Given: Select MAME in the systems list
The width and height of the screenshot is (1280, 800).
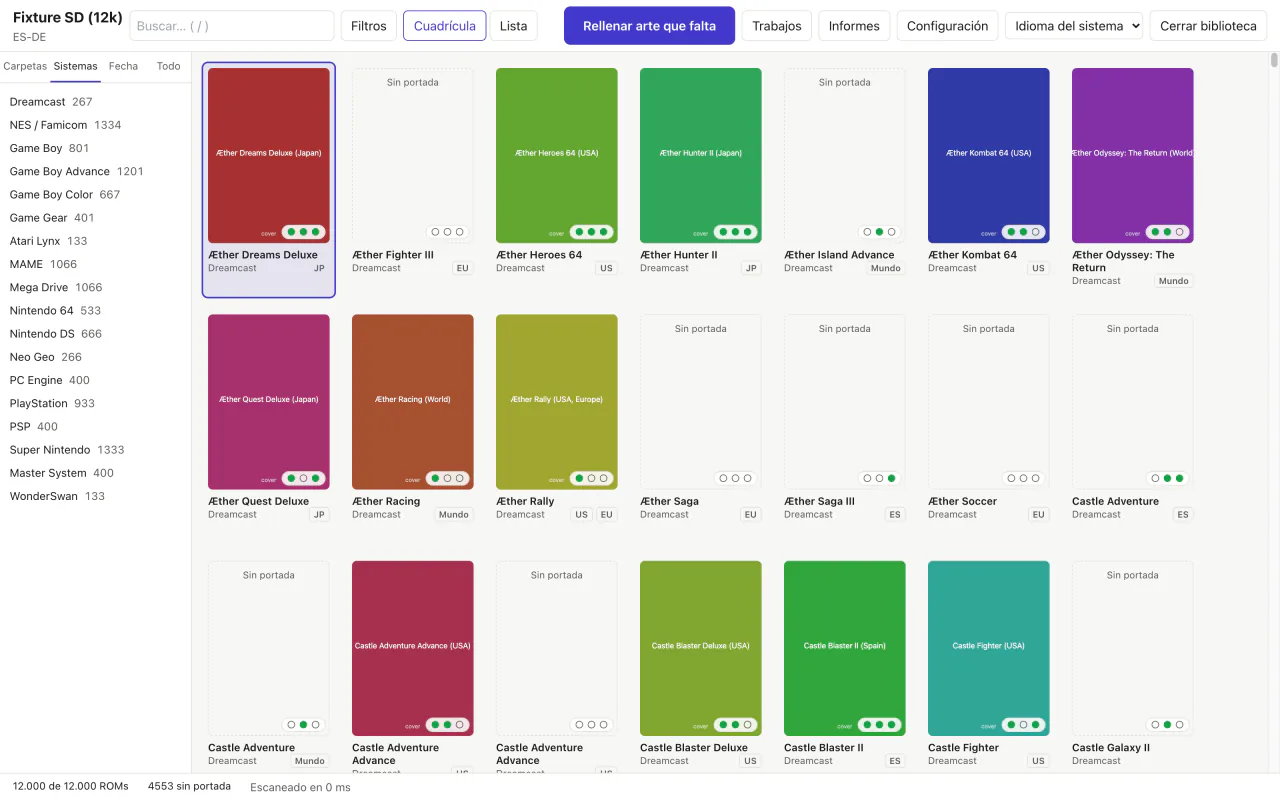Looking at the screenshot, I should [x=96, y=264].
